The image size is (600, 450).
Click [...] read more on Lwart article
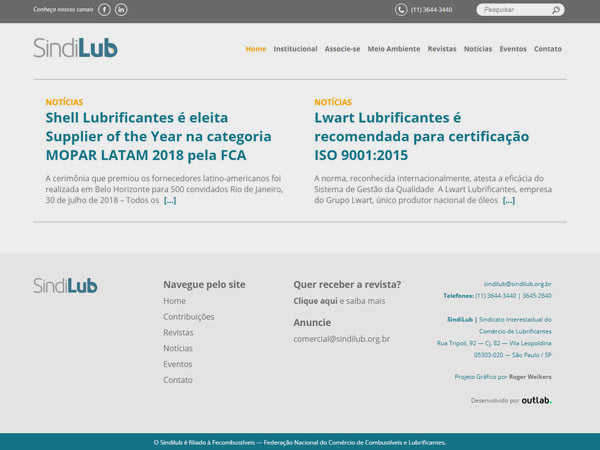509,200
